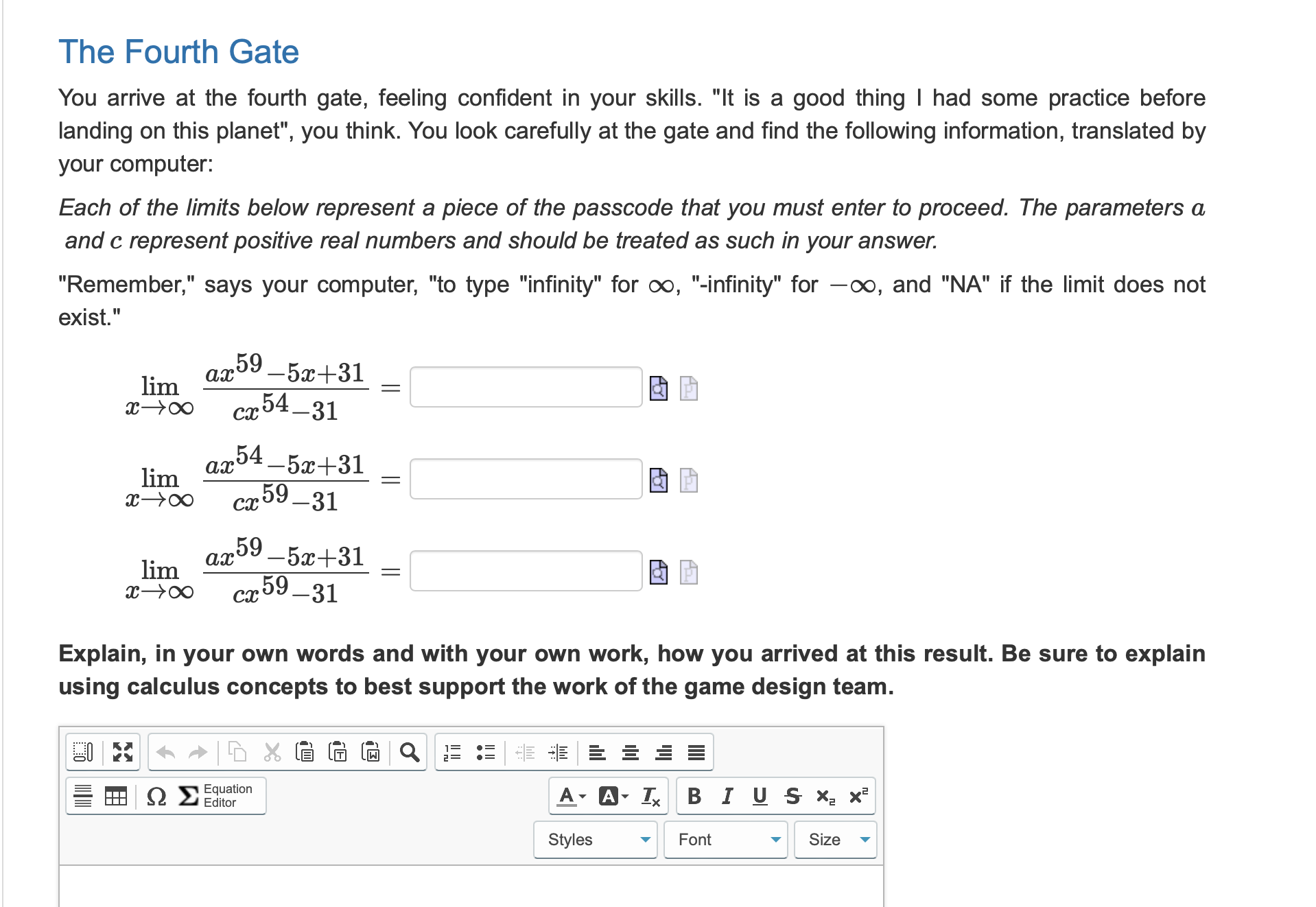Image resolution: width=1316 pixels, height=907 pixels.
Task: Apply center text alignment
Action: pyautogui.click(x=630, y=752)
